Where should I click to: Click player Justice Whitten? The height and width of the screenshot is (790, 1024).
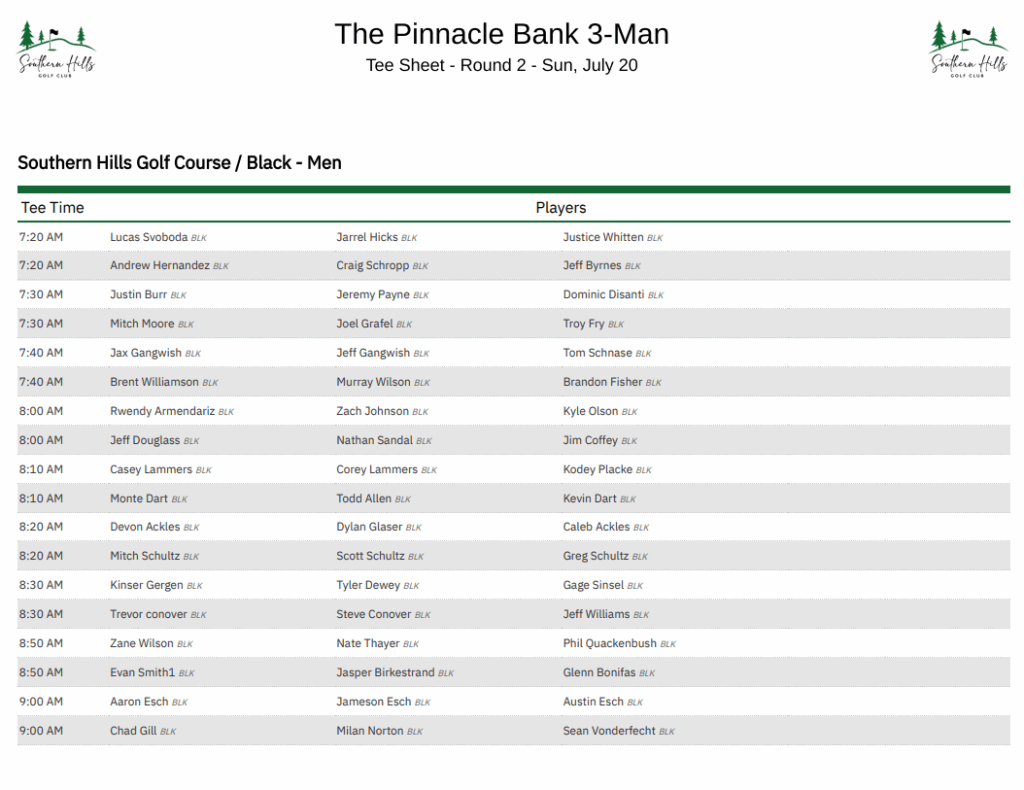coord(603,237)
